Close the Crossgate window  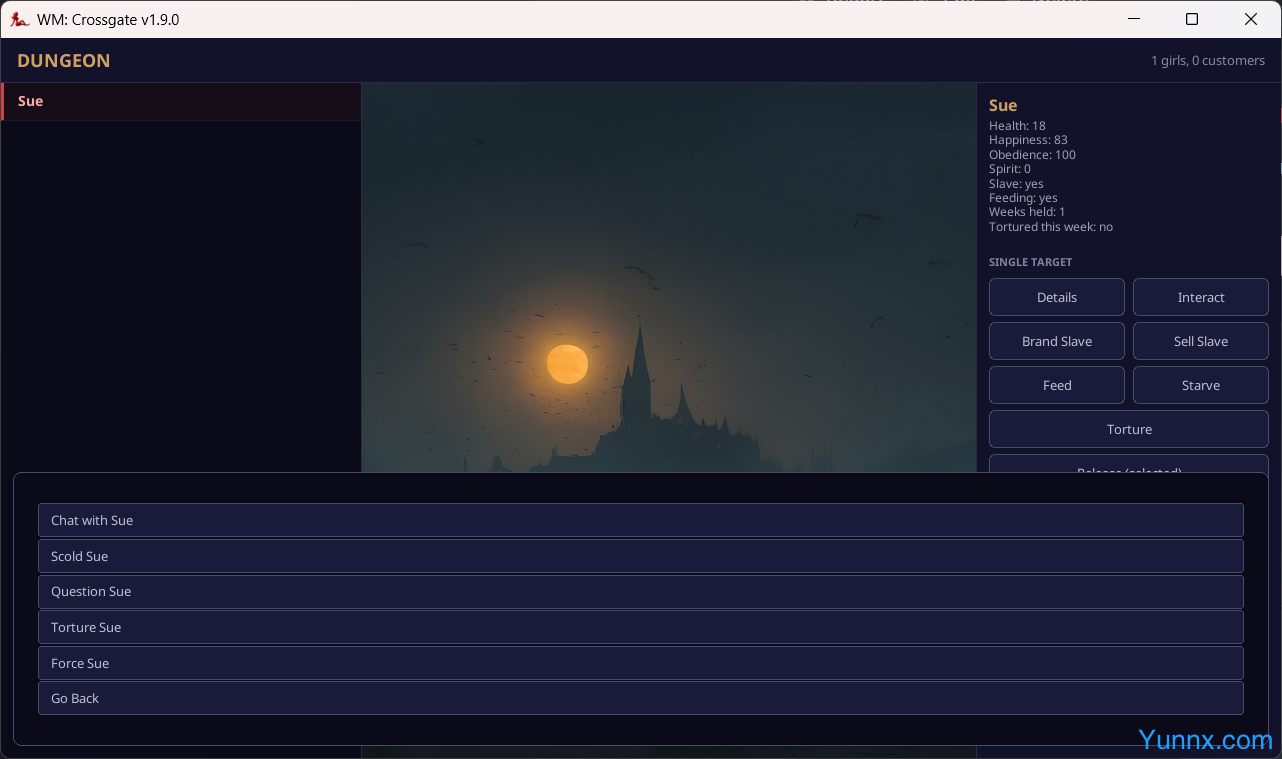[x=1250, y=19]
